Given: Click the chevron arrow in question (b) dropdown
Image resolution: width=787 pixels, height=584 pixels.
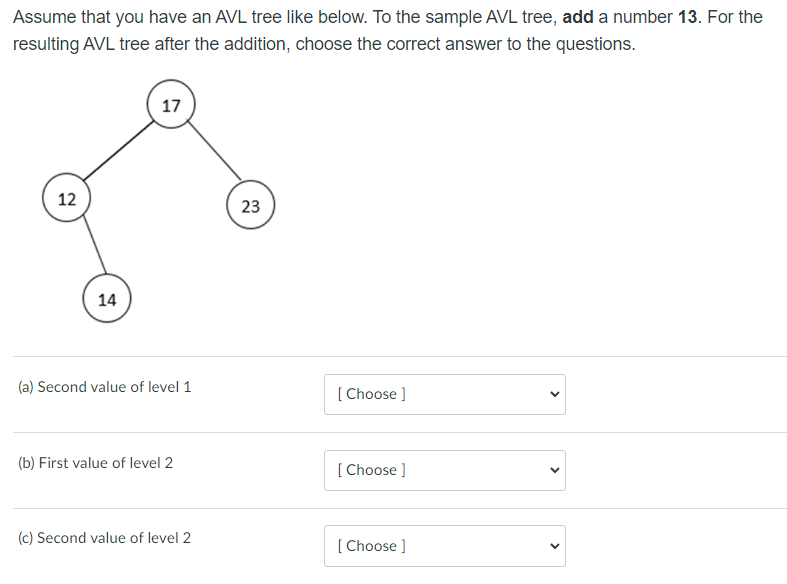Looking at the screenshot, I should [555, 470].
